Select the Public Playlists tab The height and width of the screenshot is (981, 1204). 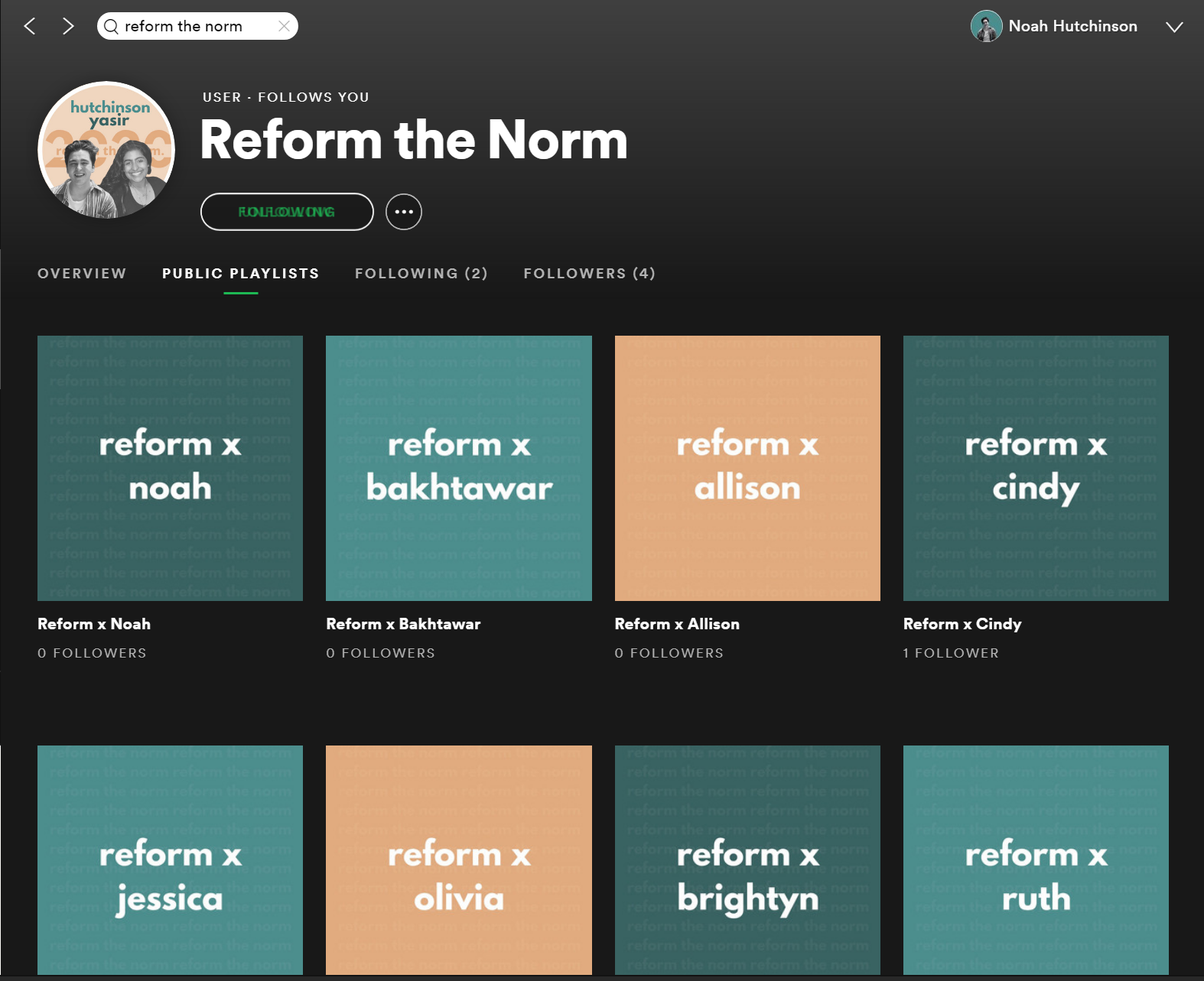tap(240, 274)
